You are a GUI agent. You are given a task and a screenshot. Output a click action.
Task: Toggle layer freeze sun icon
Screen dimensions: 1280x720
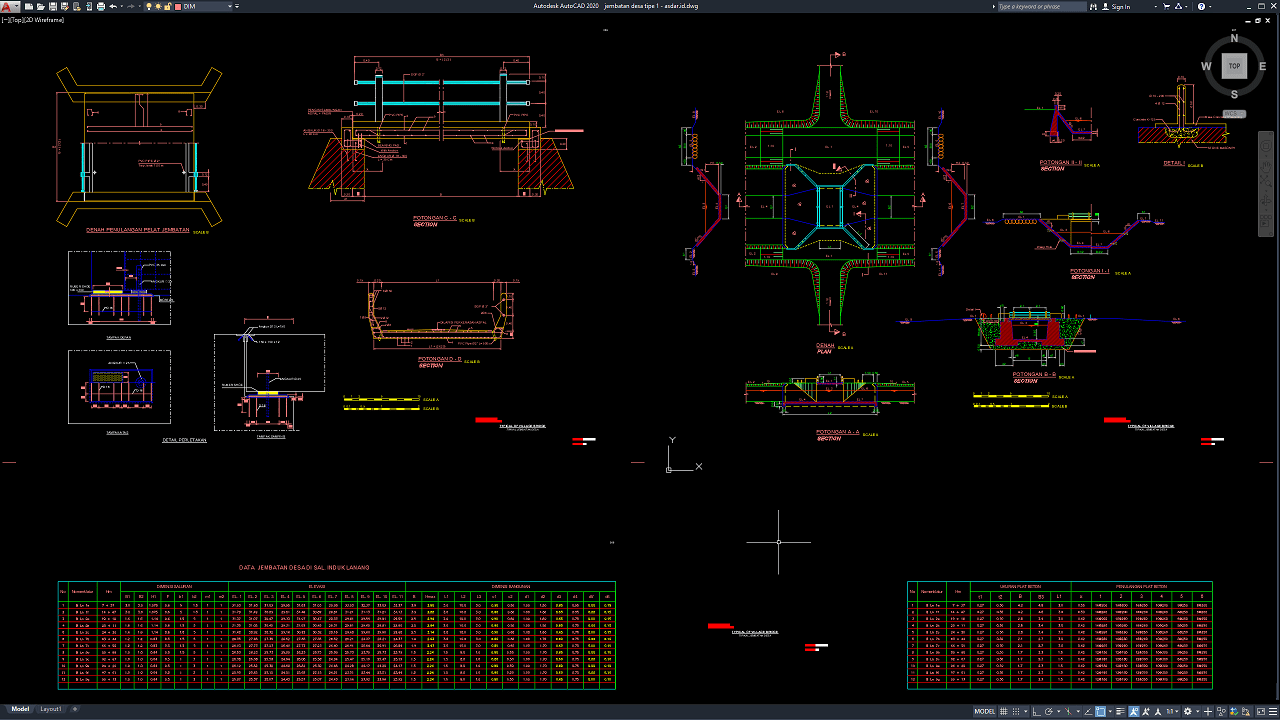click(158, 6)
